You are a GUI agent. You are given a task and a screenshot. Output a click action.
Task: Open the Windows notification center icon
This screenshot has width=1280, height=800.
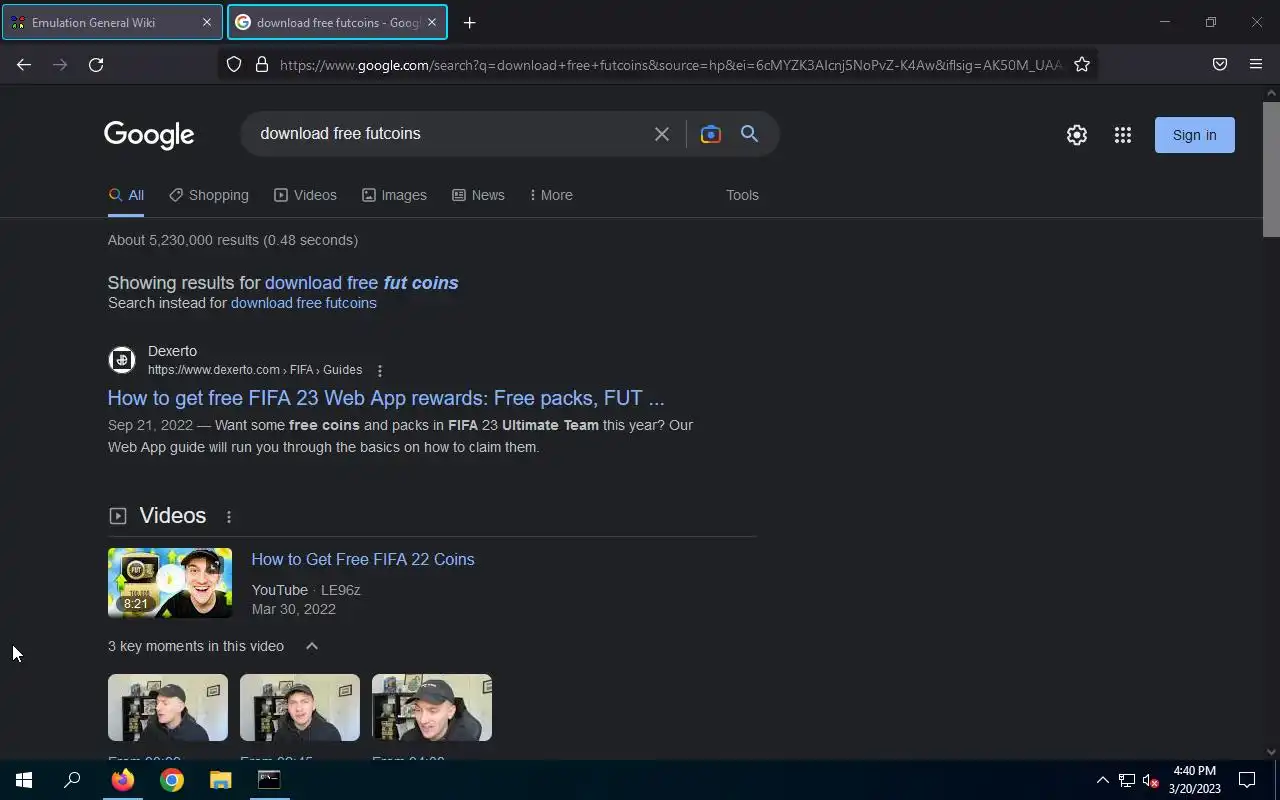coord(1247,780)
